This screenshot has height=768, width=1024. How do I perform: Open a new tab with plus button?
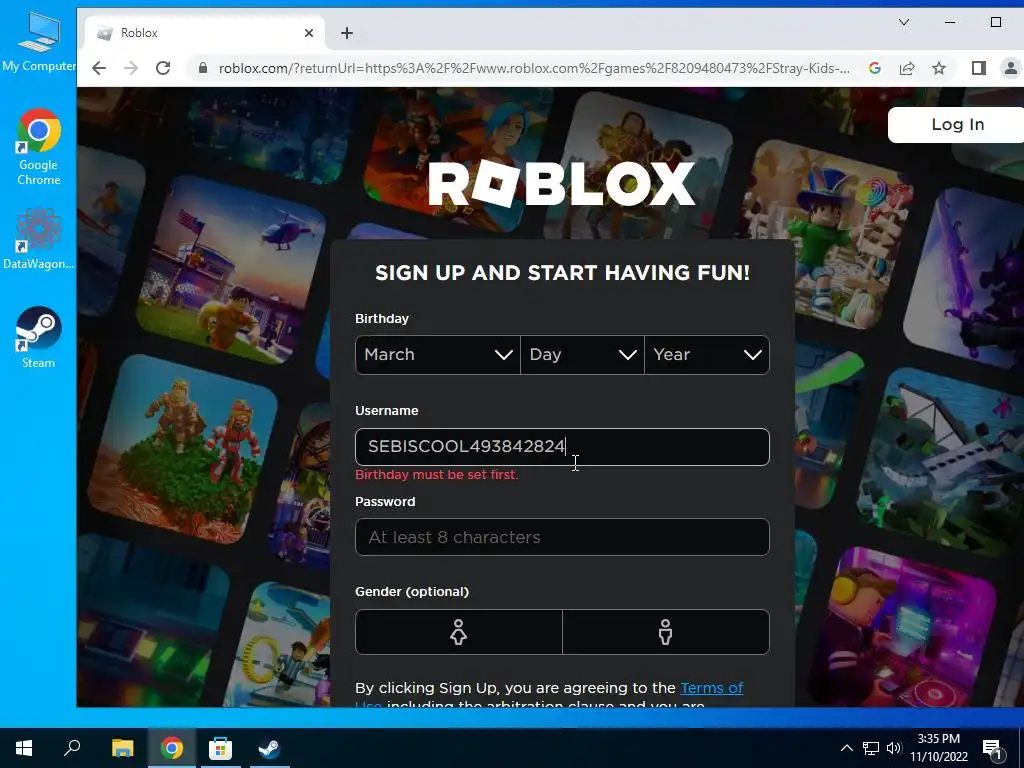tap(347, 33)
